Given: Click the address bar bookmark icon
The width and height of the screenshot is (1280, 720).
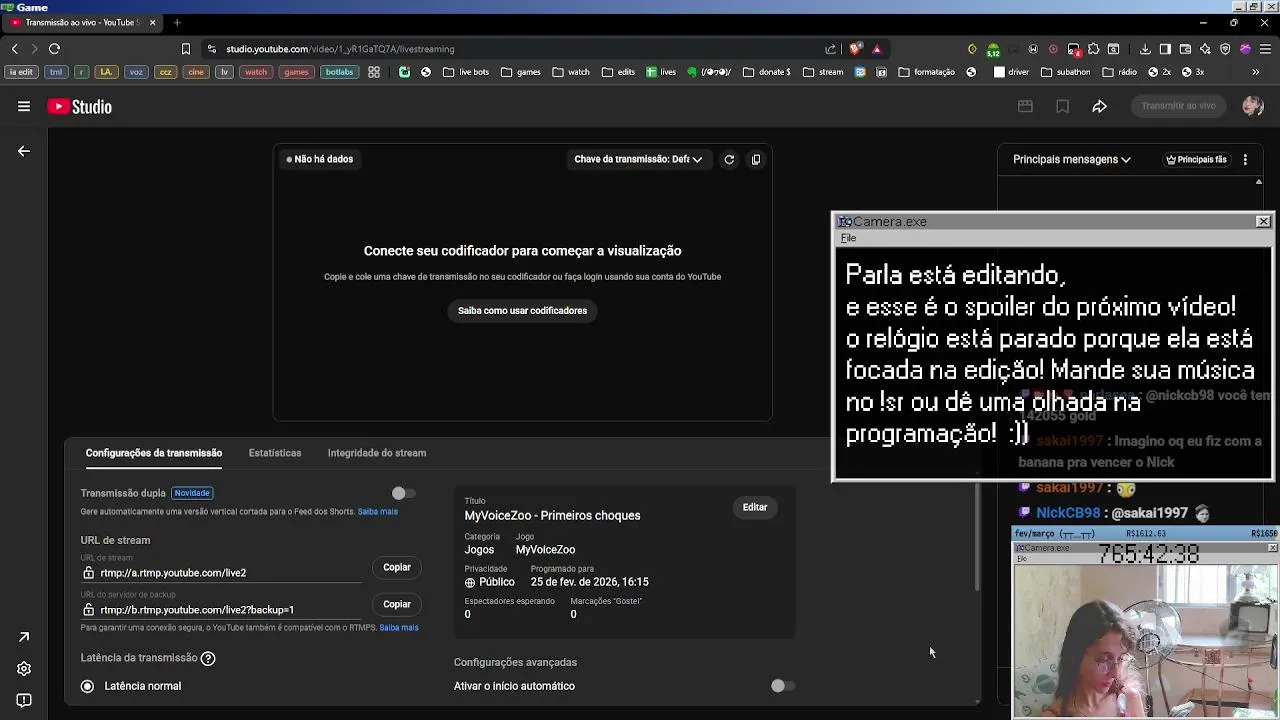Looking at the screenshot, I should pyautogui.click(x=185, y=48).
